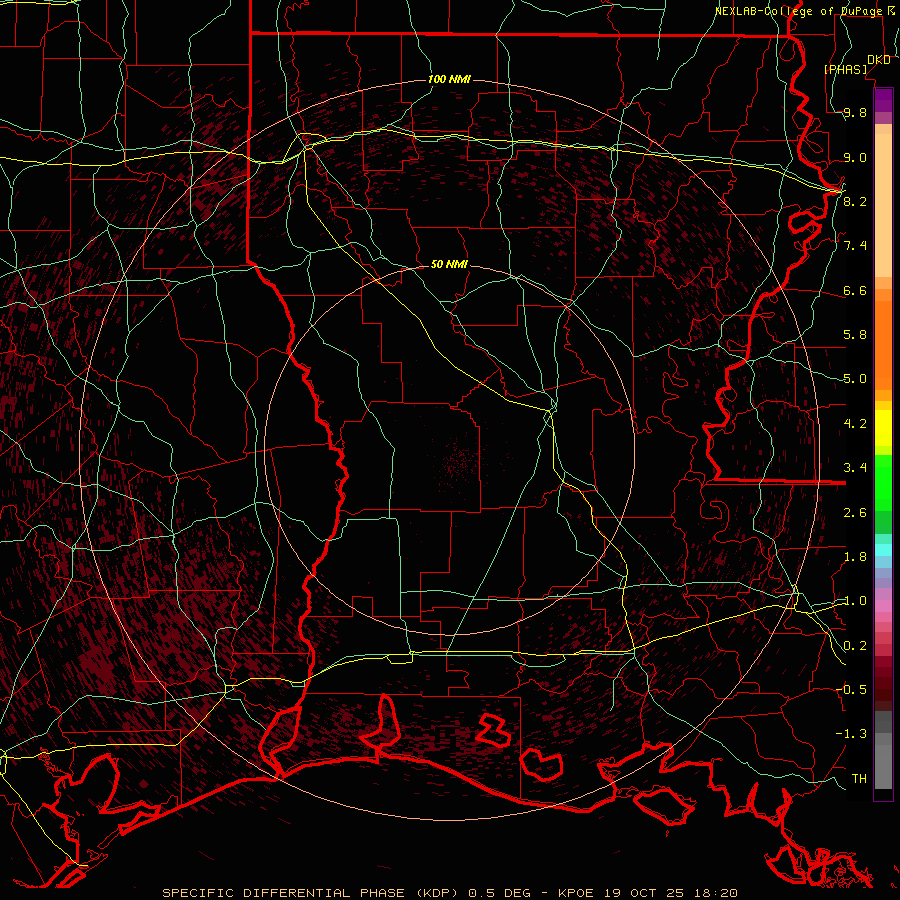Click the [PHAS] units label
This screenshot has height=900, width=900.
point(845,69)
